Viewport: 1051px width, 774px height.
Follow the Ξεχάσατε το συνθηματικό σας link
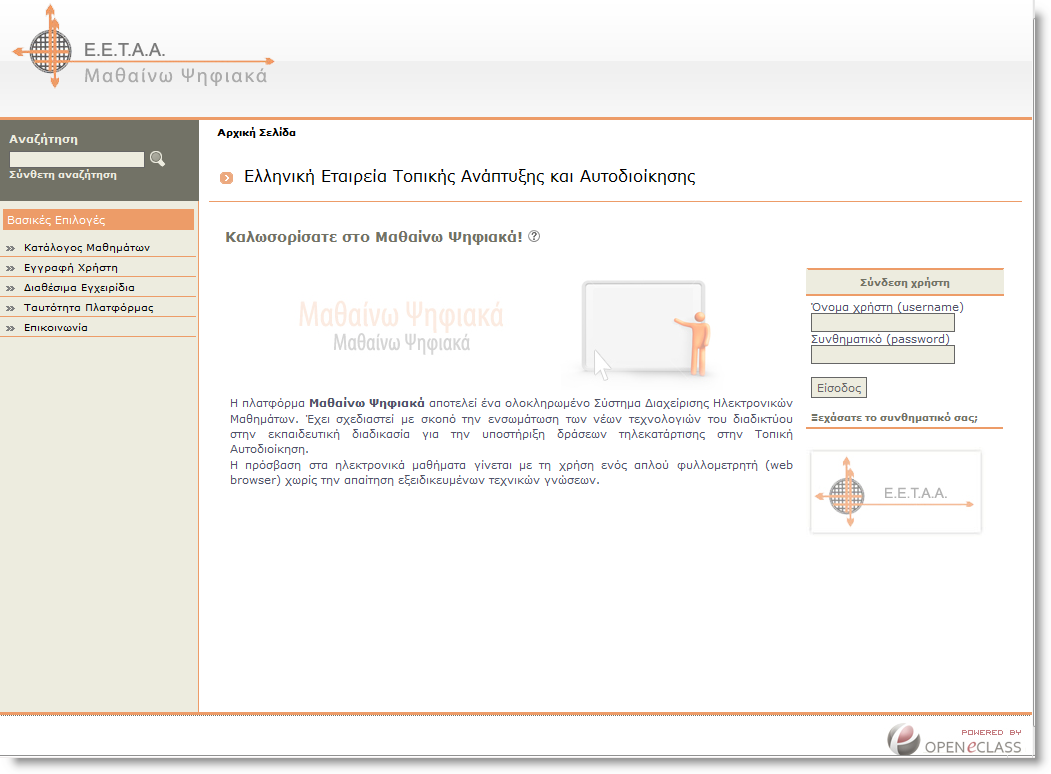(x=894, y=417)
